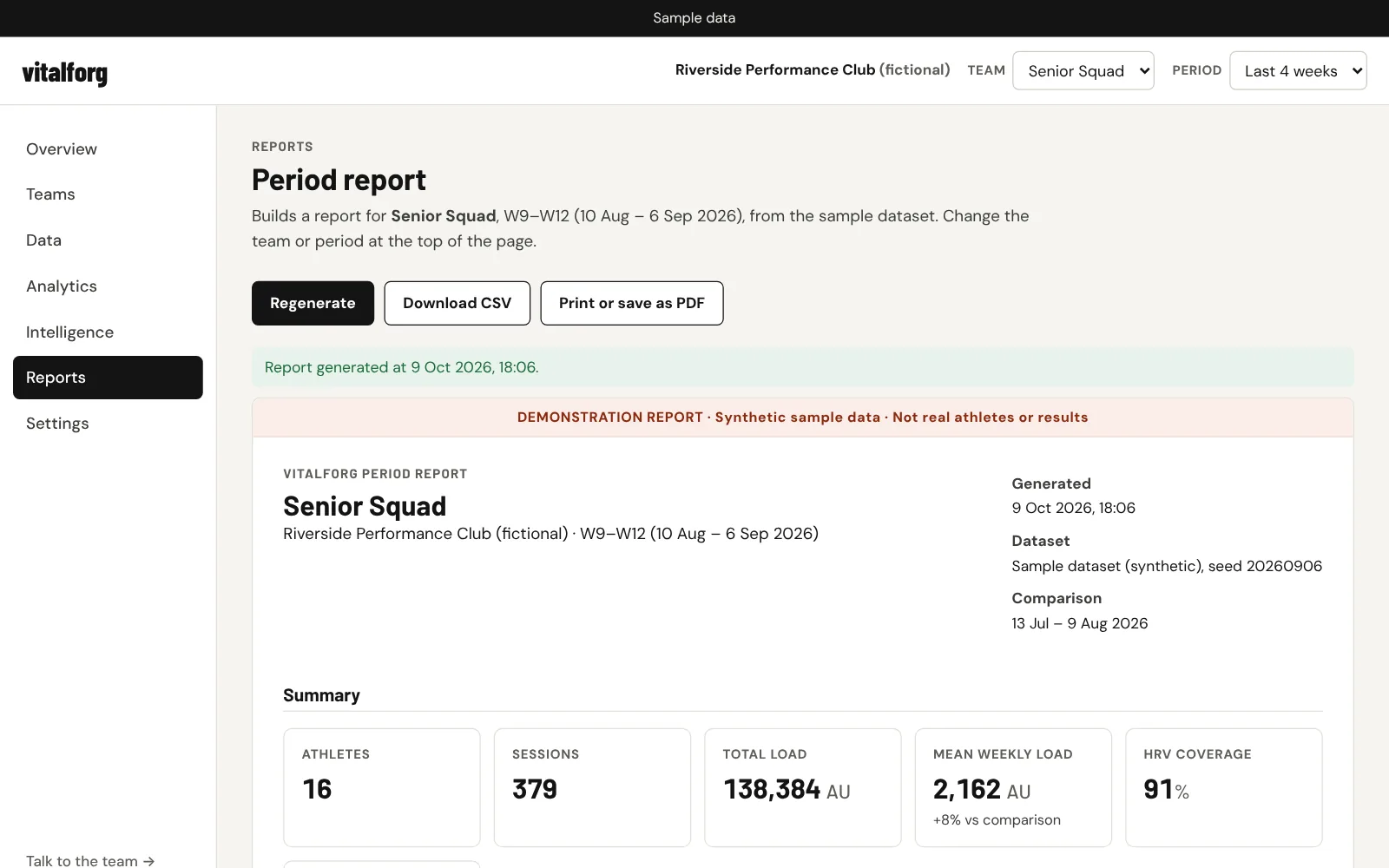Click the dataset text with seed 20260906
This screenshot has width=1389, height=868.
click(x=1167, y=566)
